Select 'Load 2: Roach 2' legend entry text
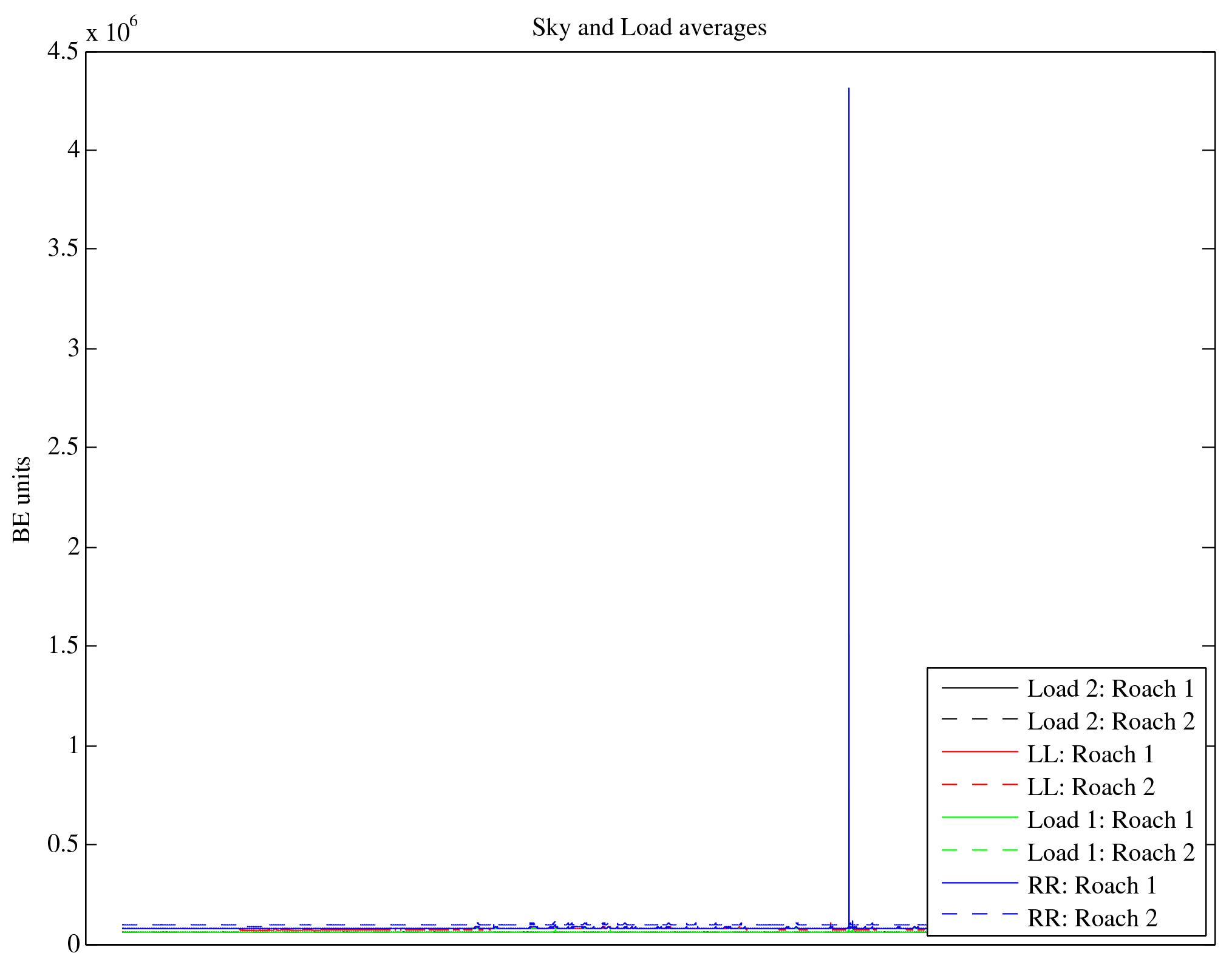 pos(1111,722)
